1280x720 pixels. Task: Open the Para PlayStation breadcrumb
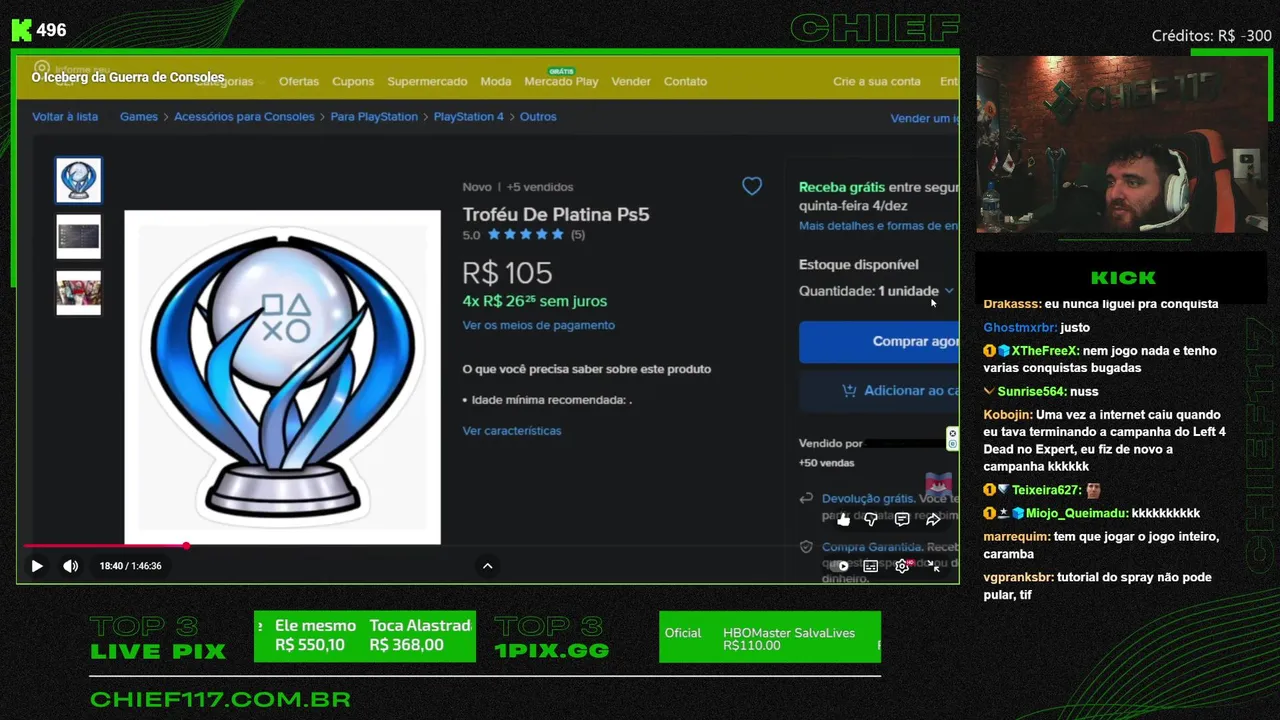point(374,117)
